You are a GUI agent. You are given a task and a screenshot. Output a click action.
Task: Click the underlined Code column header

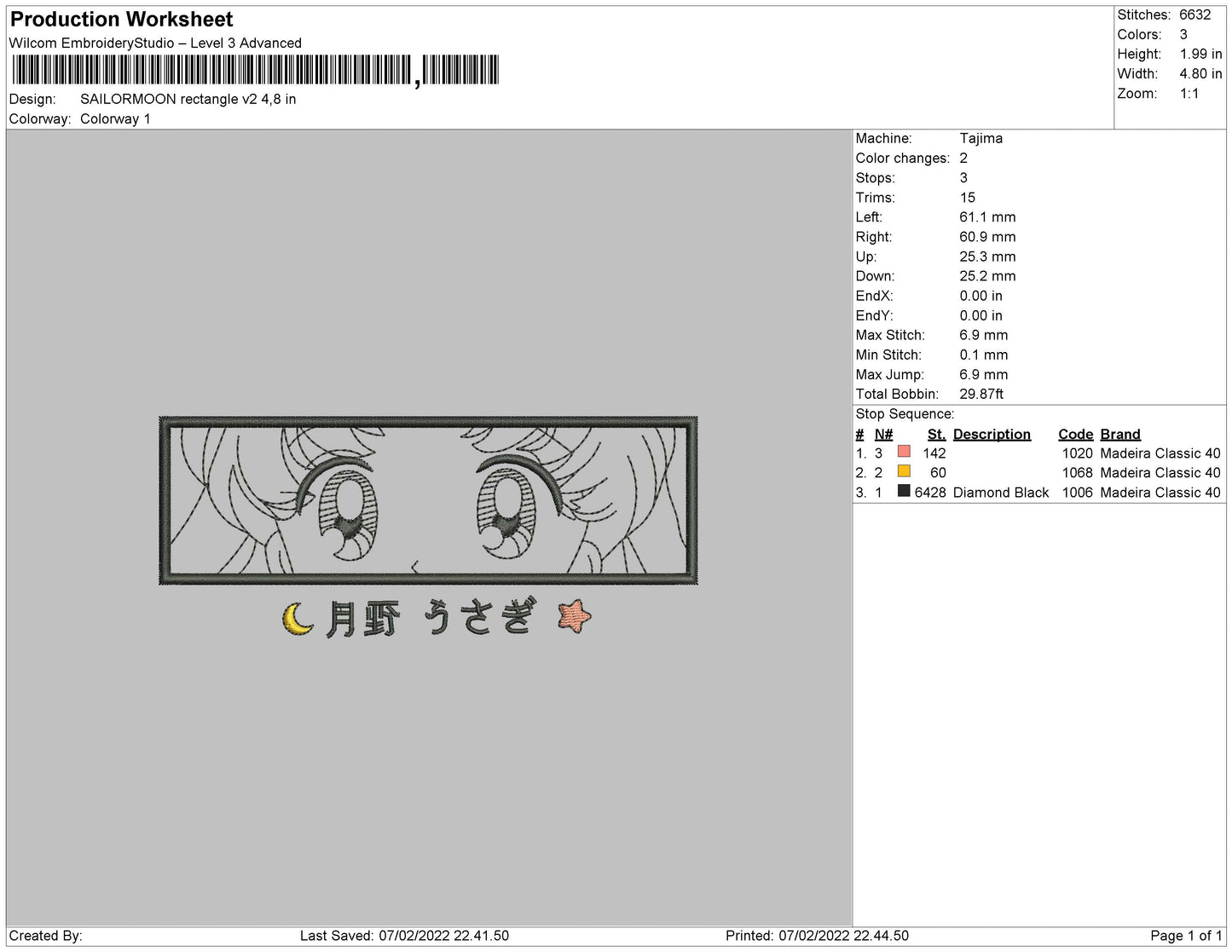point(1075,434)
